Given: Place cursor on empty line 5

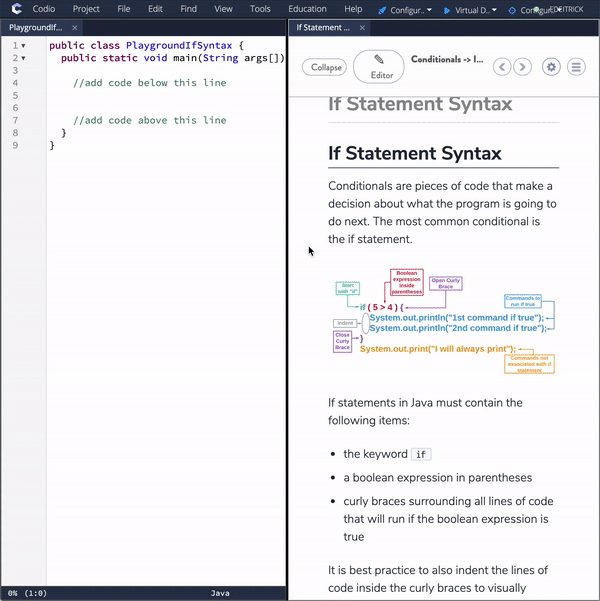Looking at the screenshot, I should click(x=166, y=95).
